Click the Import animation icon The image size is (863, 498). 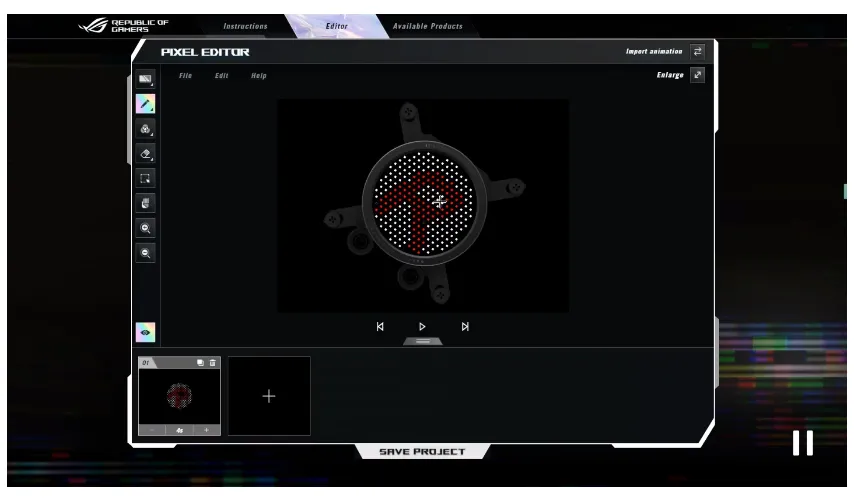pyautogui.click(x=698, y=51)
